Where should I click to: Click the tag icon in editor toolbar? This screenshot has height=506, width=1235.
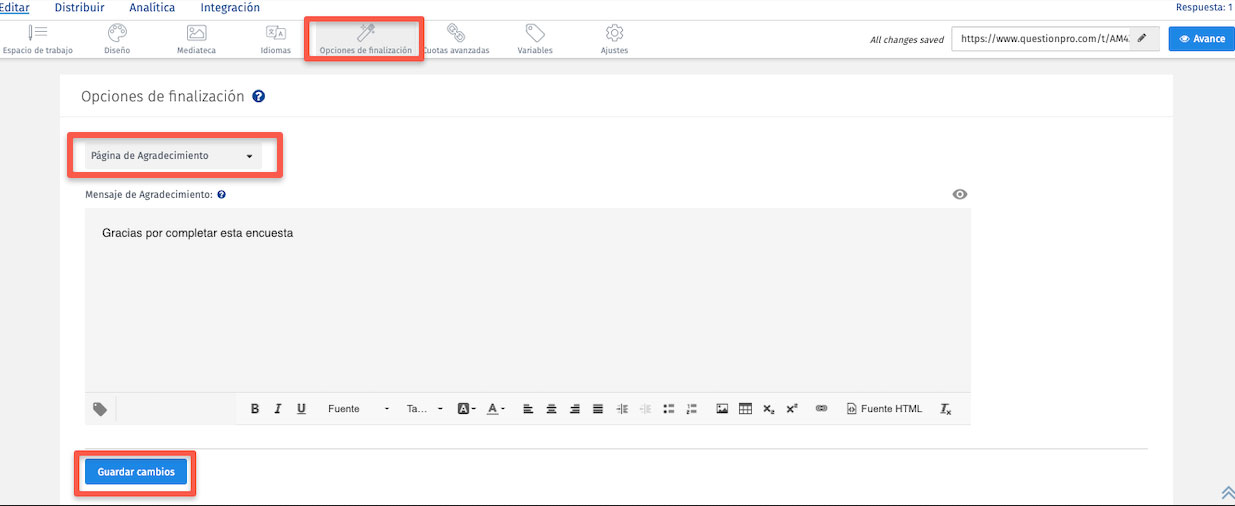tap(100, 409)
